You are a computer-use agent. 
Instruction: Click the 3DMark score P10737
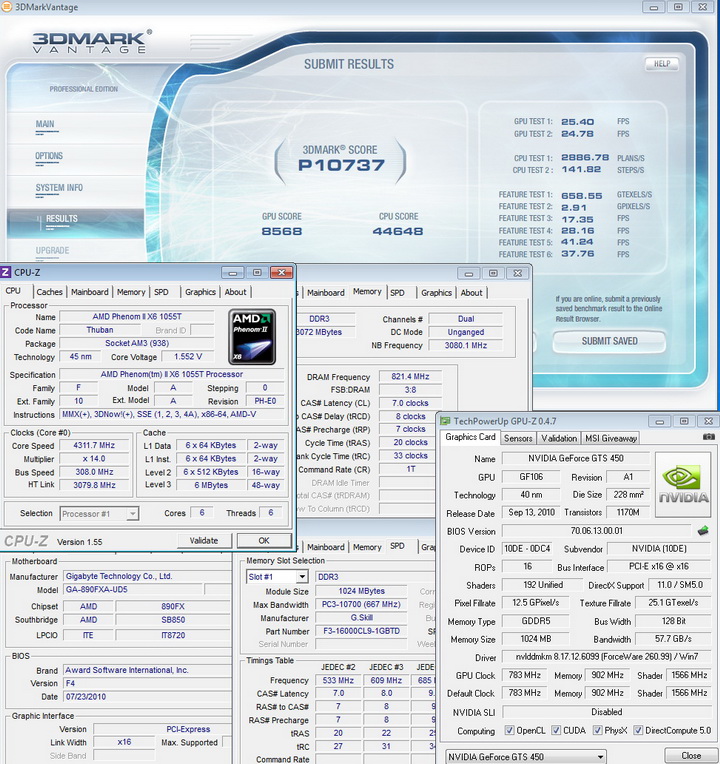341,165
